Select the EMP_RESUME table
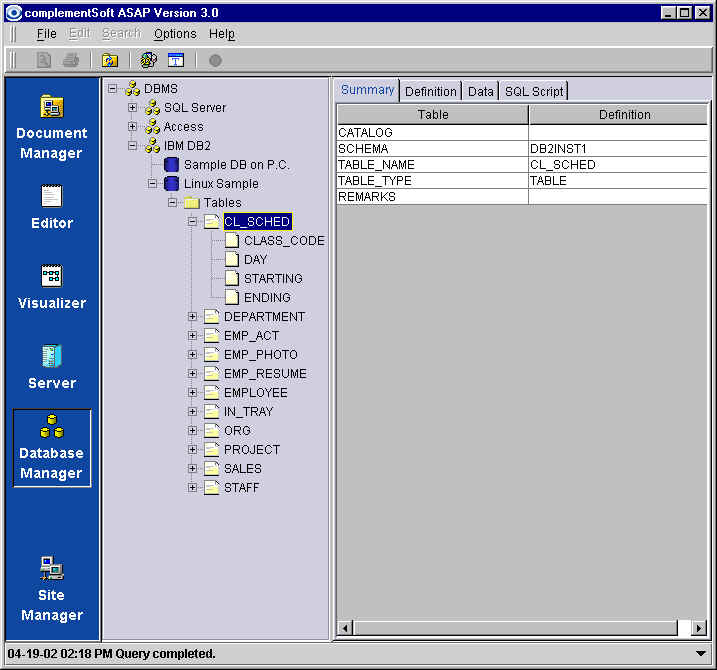Screen dimensions: 717x670 pos(265,374)
